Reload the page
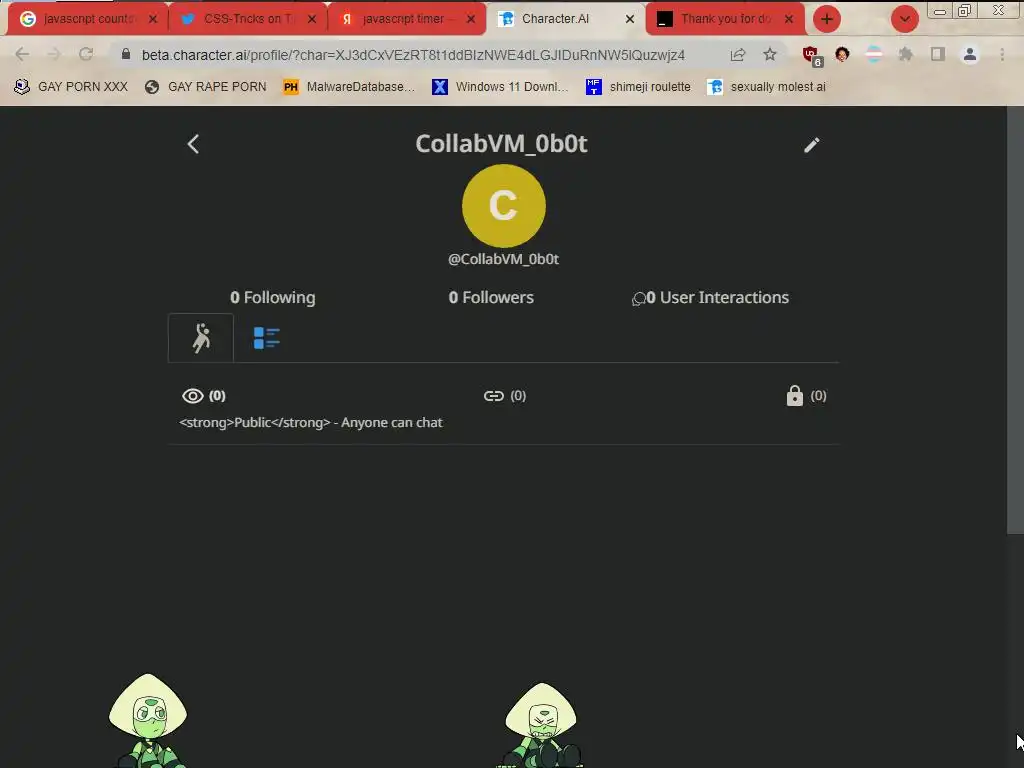The height and width of the screenshot is (768, 1024). click(86, 54)
